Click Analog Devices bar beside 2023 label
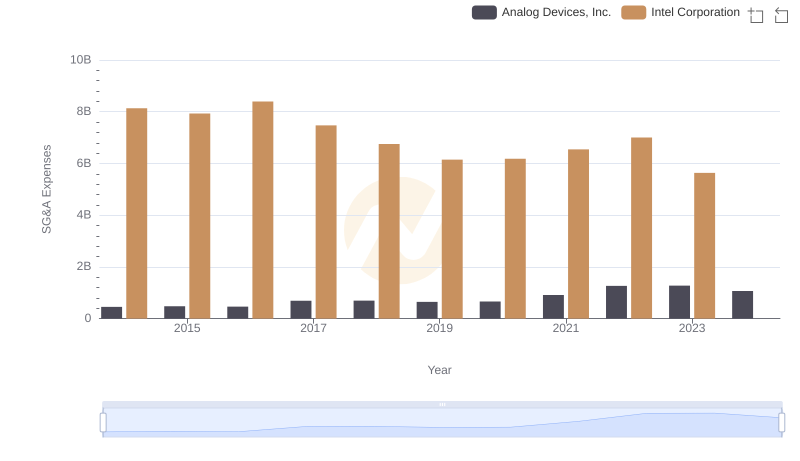800x461 pixels. pos(680,302)
